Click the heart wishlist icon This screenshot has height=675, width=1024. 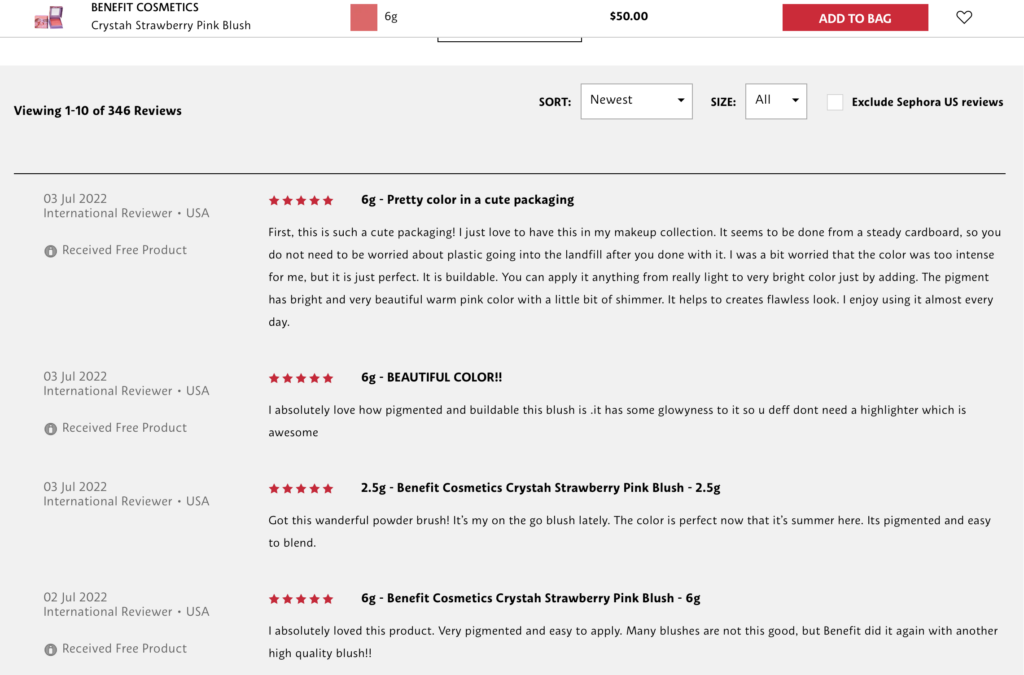click(963, 17)
